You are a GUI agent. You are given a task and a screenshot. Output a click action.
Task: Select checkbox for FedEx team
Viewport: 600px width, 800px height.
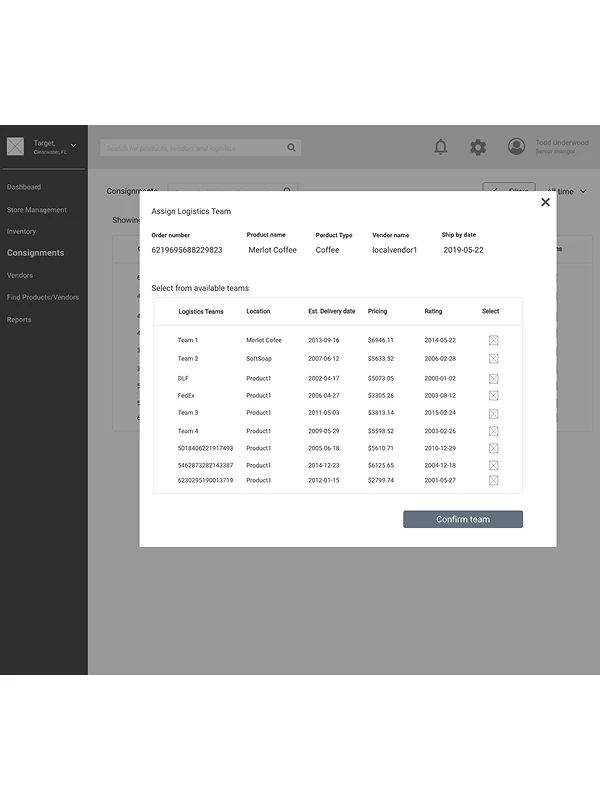(493, 395)
